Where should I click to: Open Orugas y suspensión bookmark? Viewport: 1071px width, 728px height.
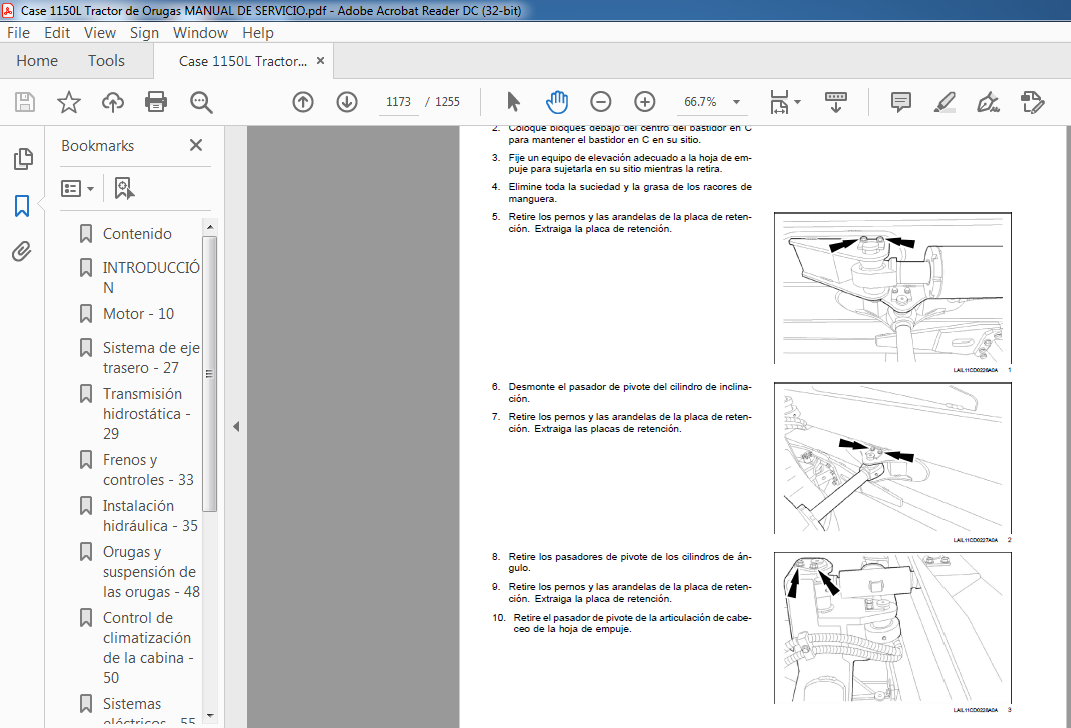coord(151,571)
